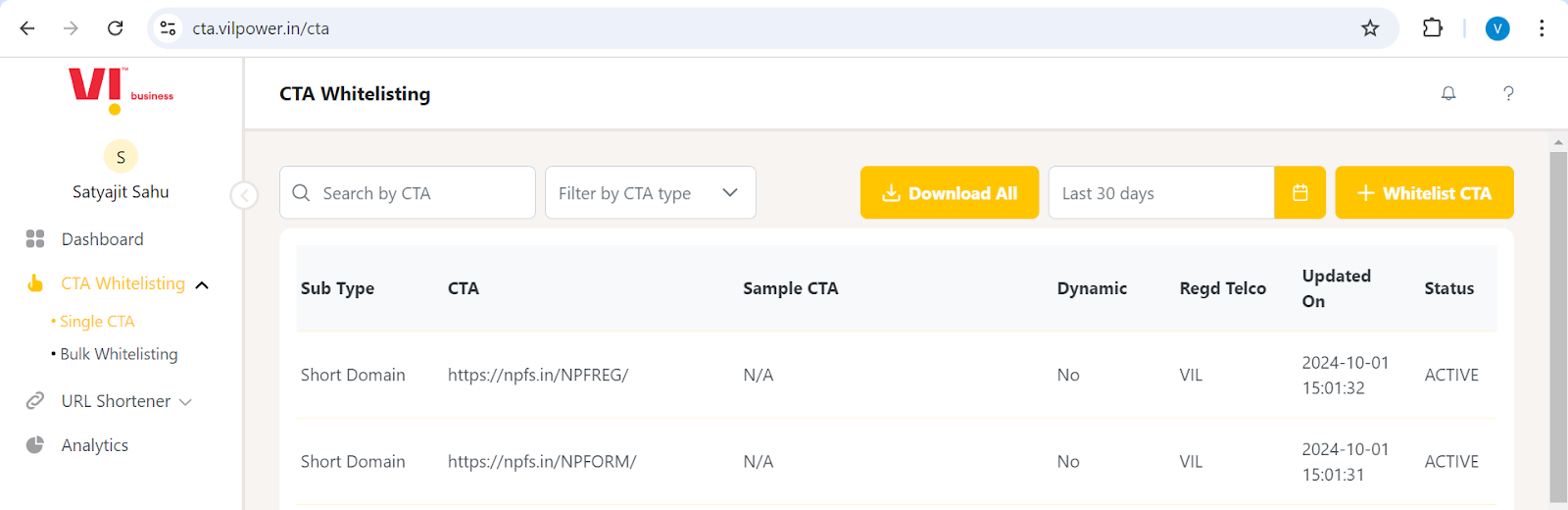Expand the URL Shortener submenu
Viewport: 1568px width, 510px height.
pyautogui.click(x=185, y=402)
